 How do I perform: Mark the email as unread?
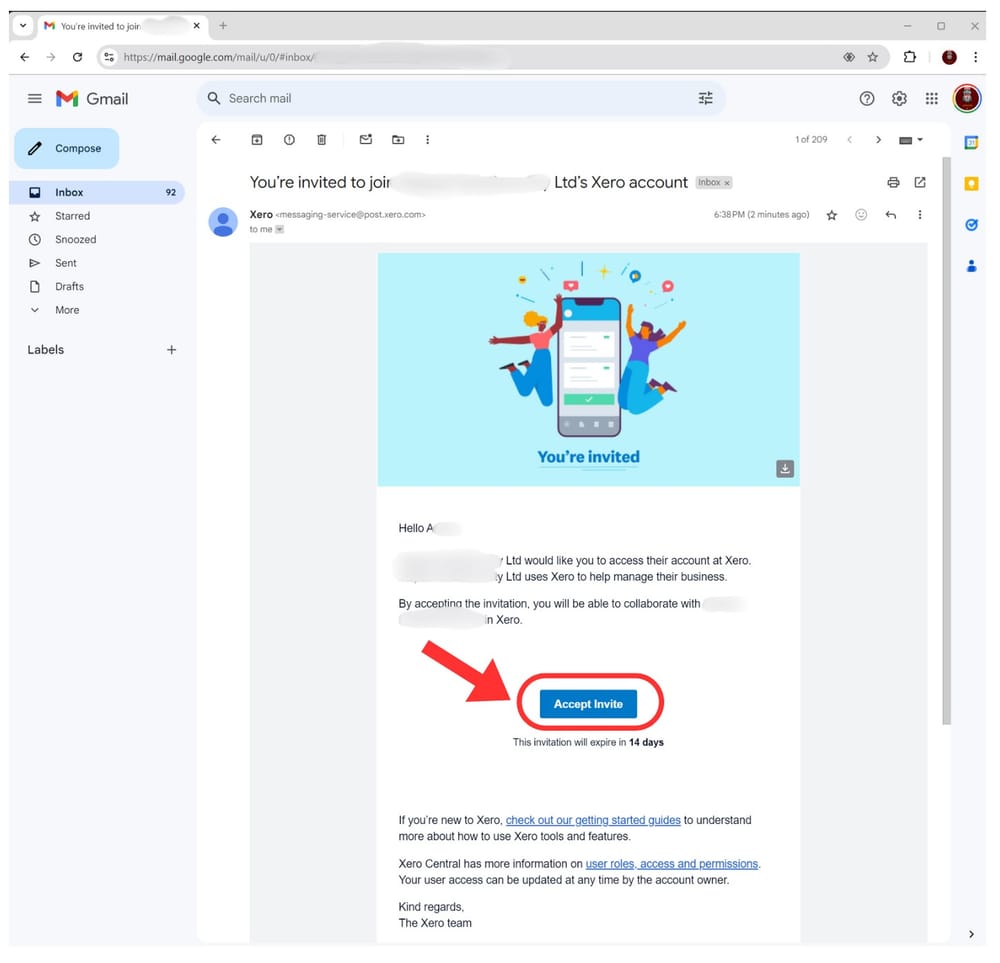coord(366,140)
